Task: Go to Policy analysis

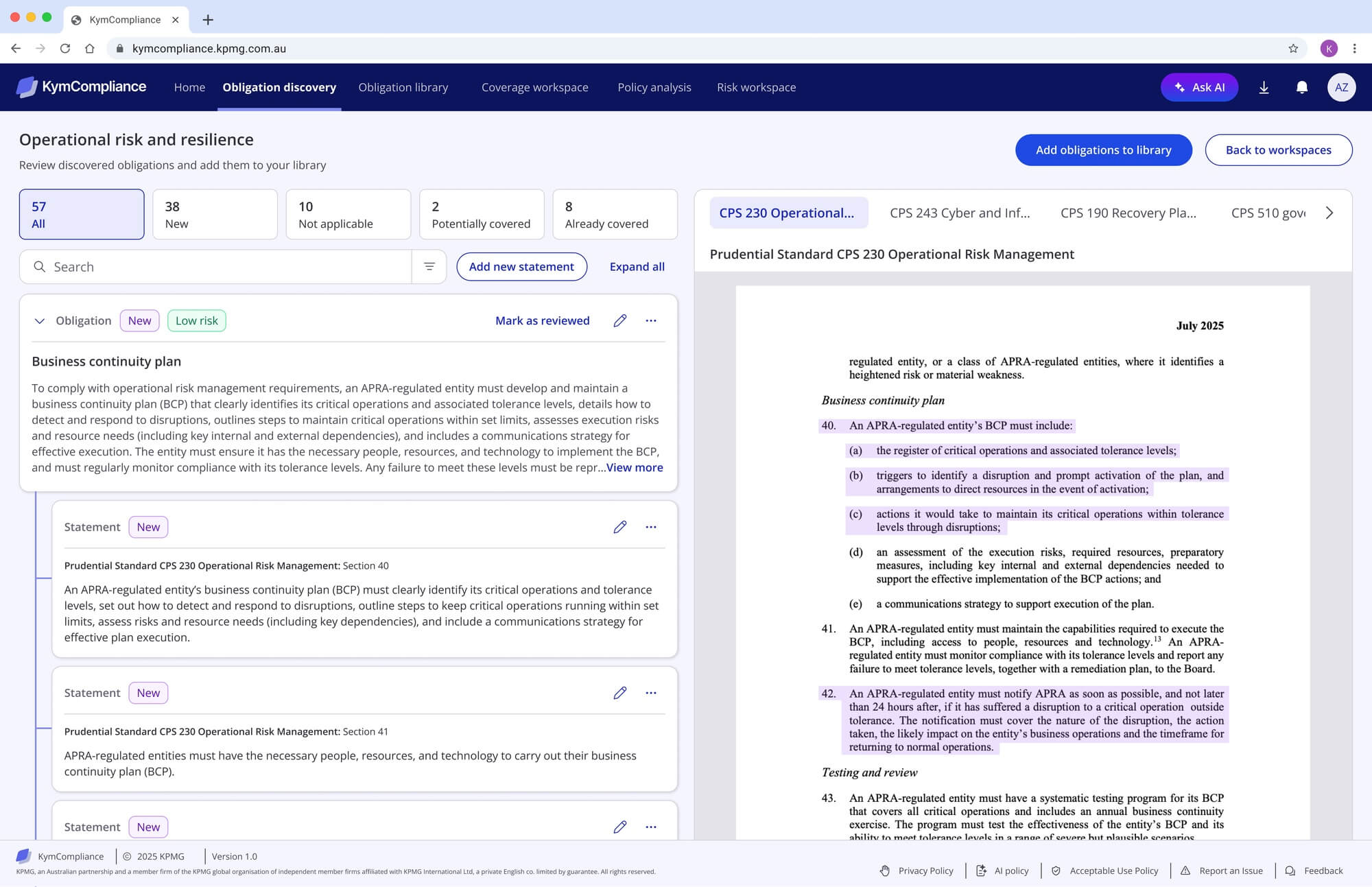Action: tap(654, 87)
